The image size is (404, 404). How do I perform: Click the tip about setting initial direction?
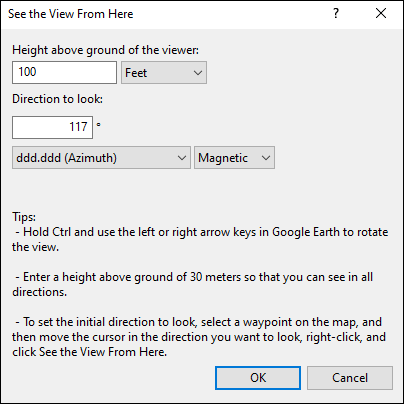click(x=199, y=337)
